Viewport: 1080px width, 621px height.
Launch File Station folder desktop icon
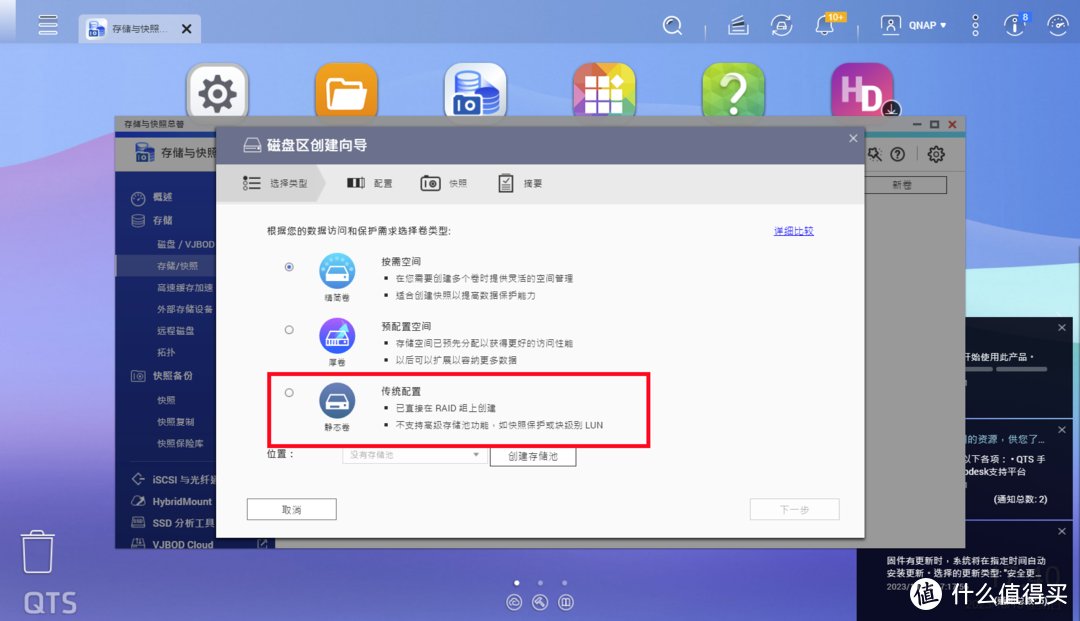346,92
